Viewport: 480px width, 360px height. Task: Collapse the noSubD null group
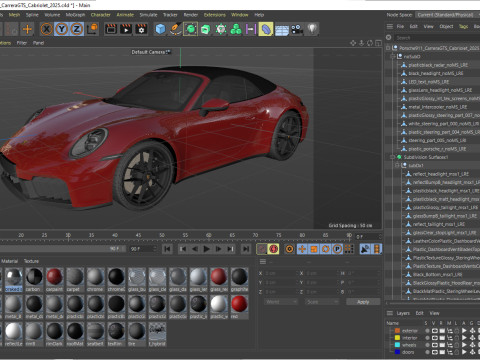coord(393,56)
